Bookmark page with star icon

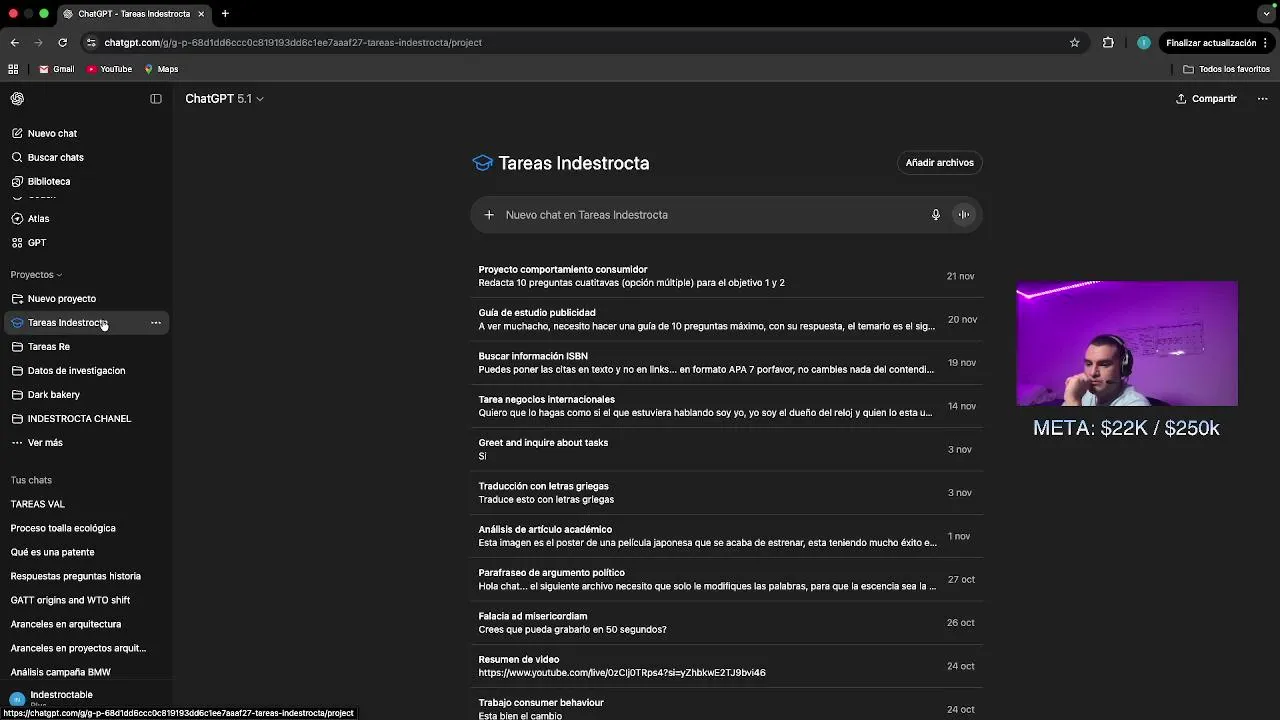point(1075,43)
